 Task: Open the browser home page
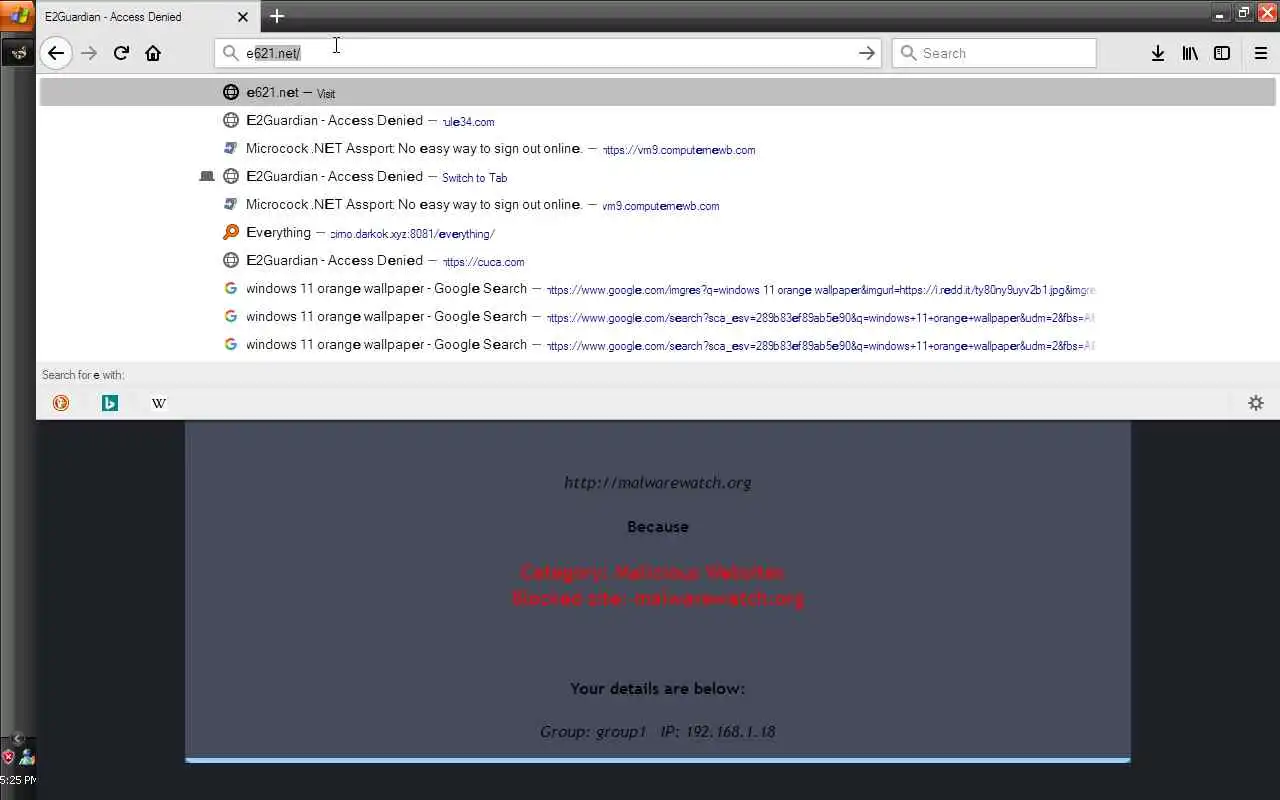click(153, 53)
